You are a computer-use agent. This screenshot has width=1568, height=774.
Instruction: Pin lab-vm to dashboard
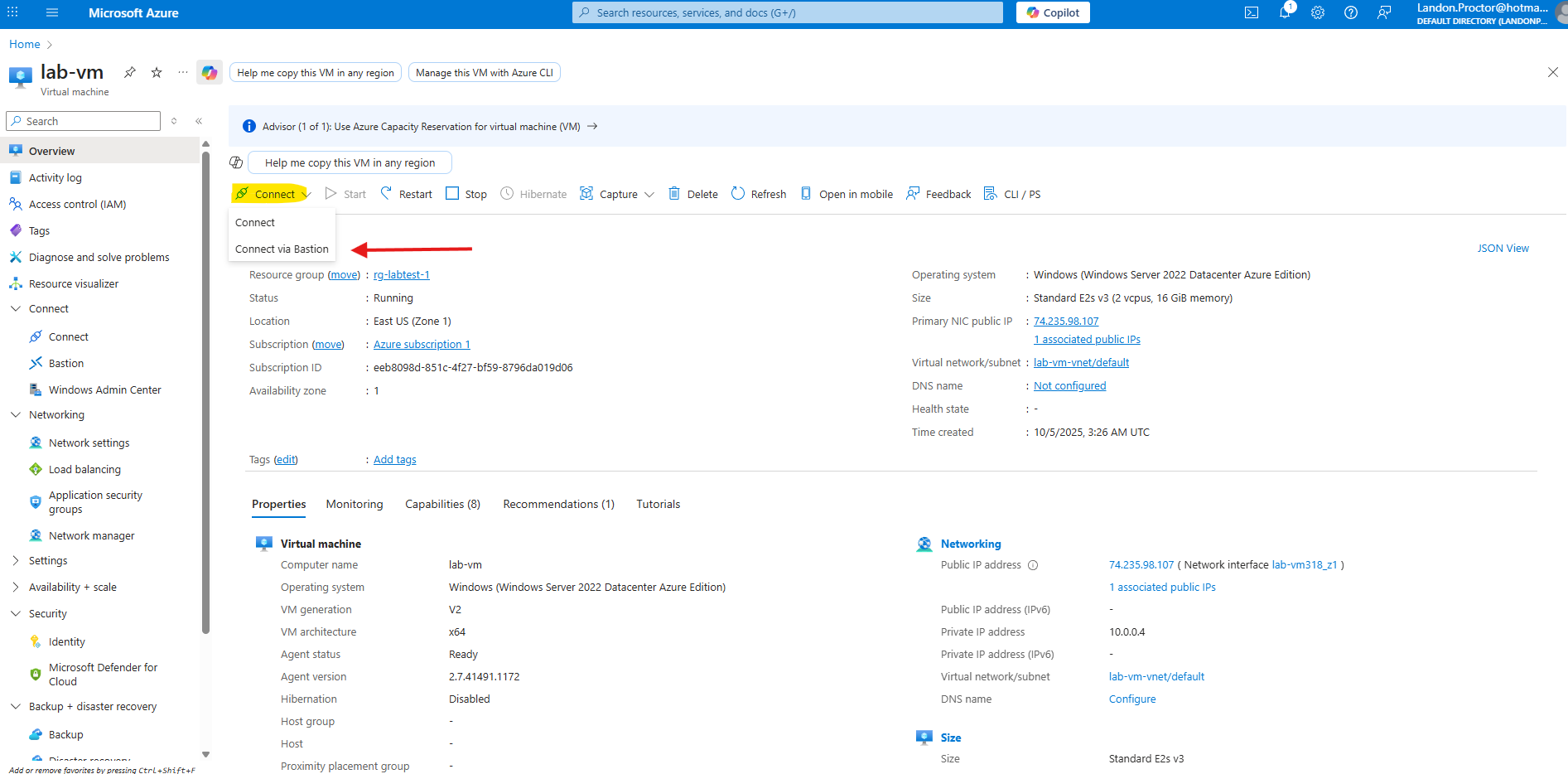click(130, 72)
